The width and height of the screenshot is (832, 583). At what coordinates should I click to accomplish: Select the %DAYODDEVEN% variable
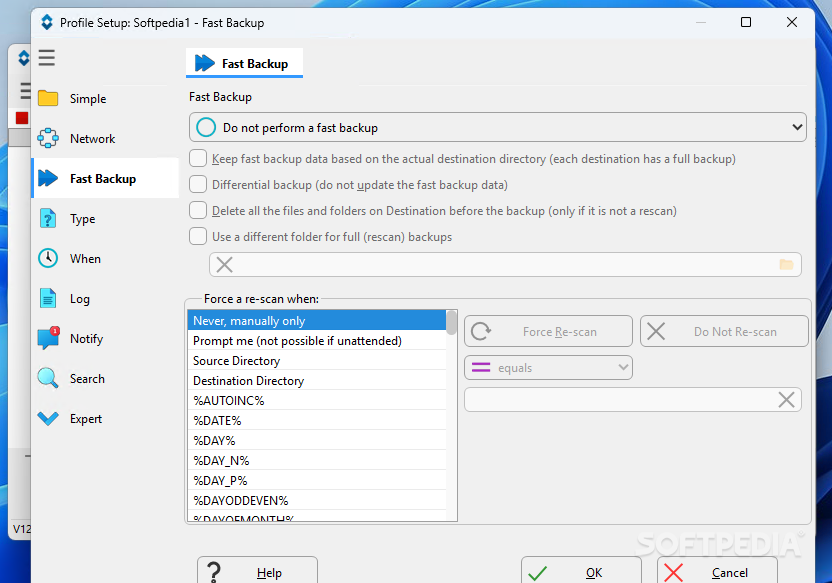click(317, 501)
